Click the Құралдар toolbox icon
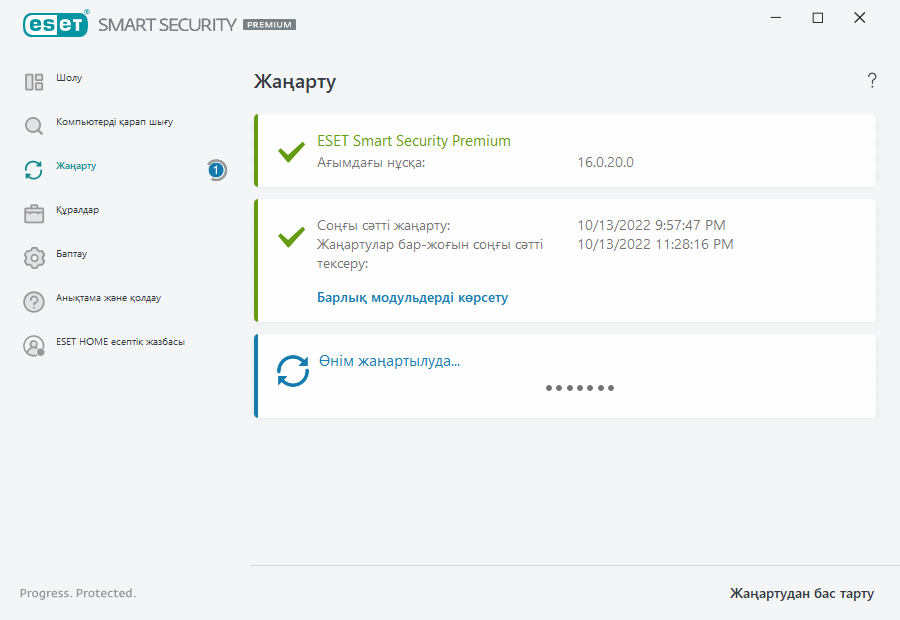Screen dimensions: 900x620 coord(34,214)
